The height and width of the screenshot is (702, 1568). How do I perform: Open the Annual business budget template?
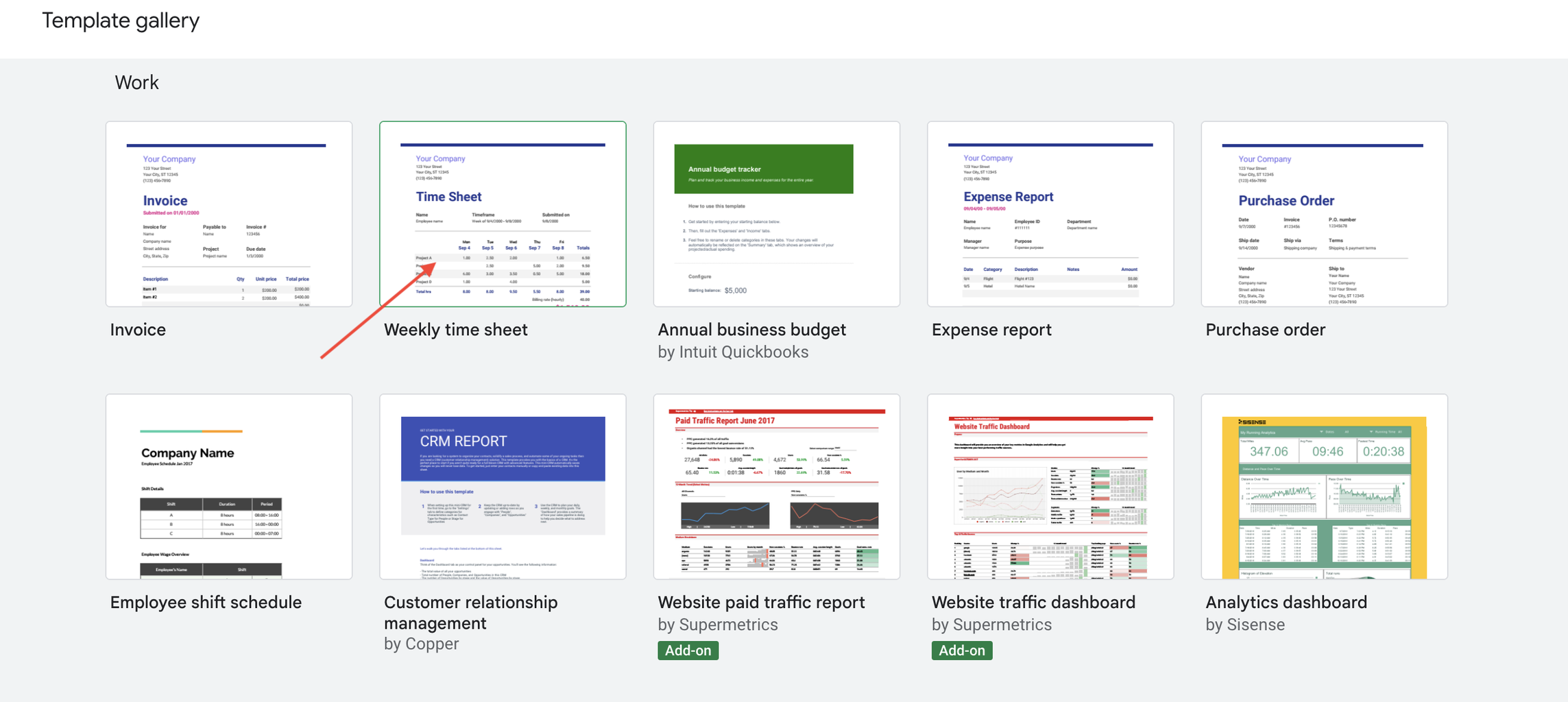[776, 214]
